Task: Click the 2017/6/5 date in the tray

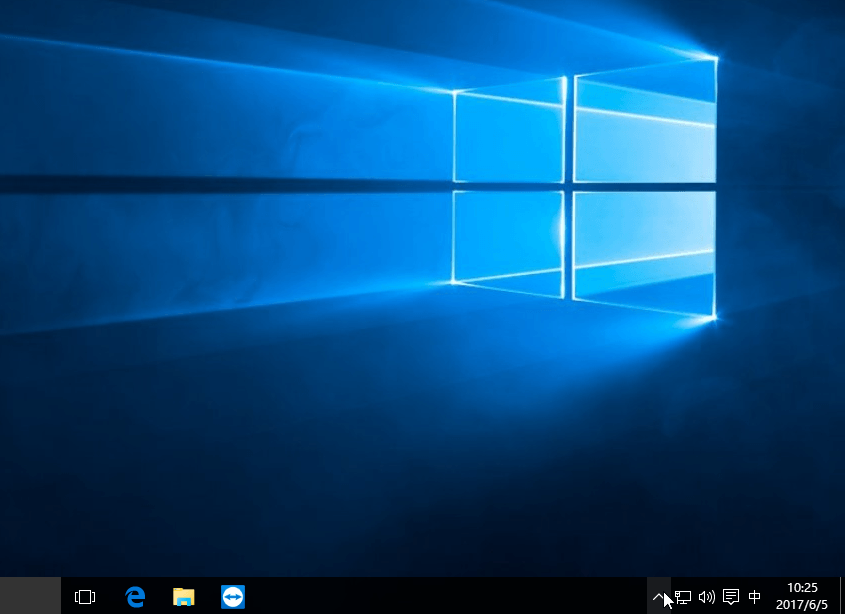Action: coord(802,605)
